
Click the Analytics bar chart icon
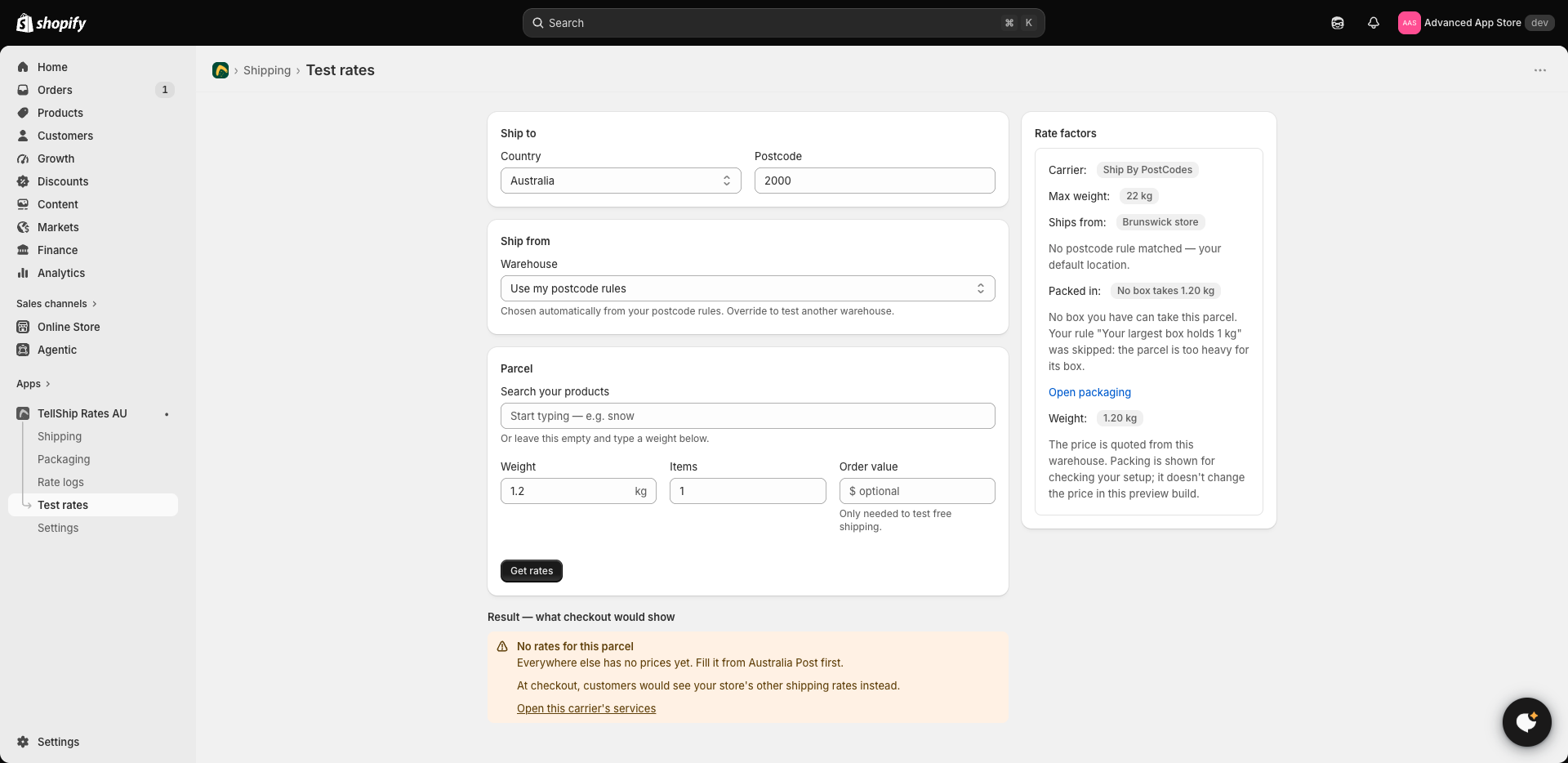(23, 273)
